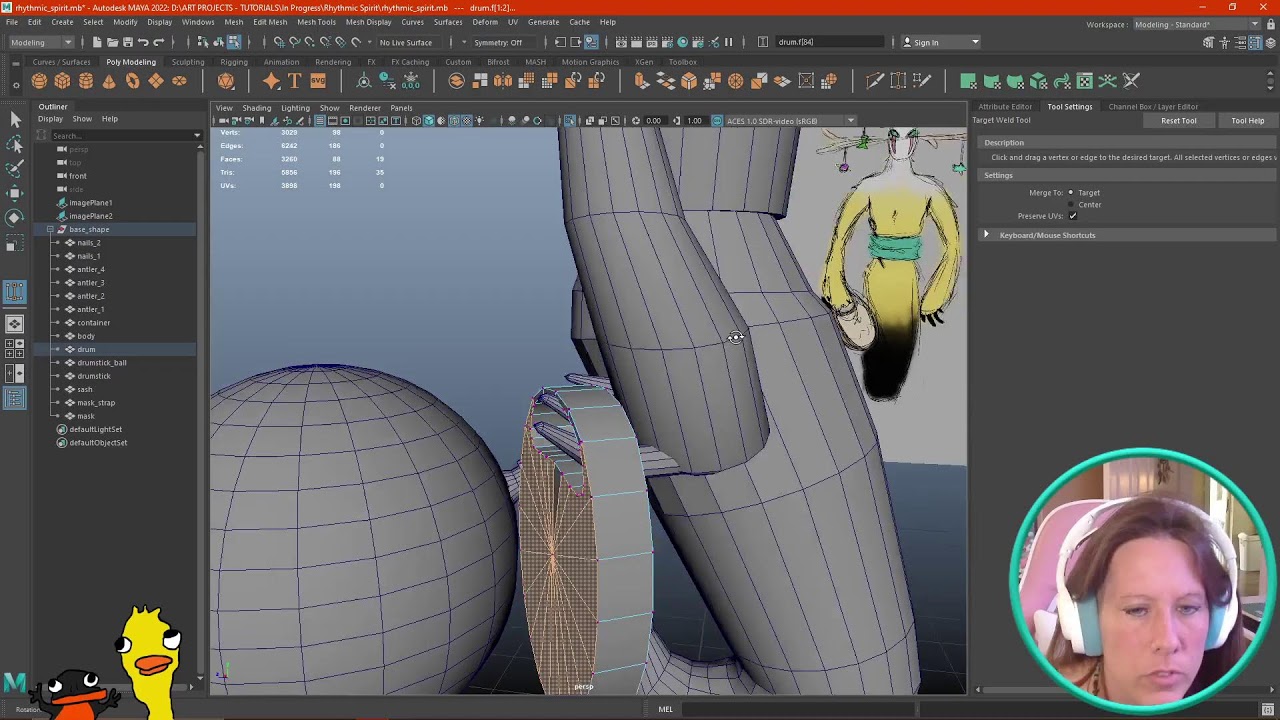Select the mask_strap node in Outliner
The width and height of the screenshot is (1280, 720).
tap(96, 403)
